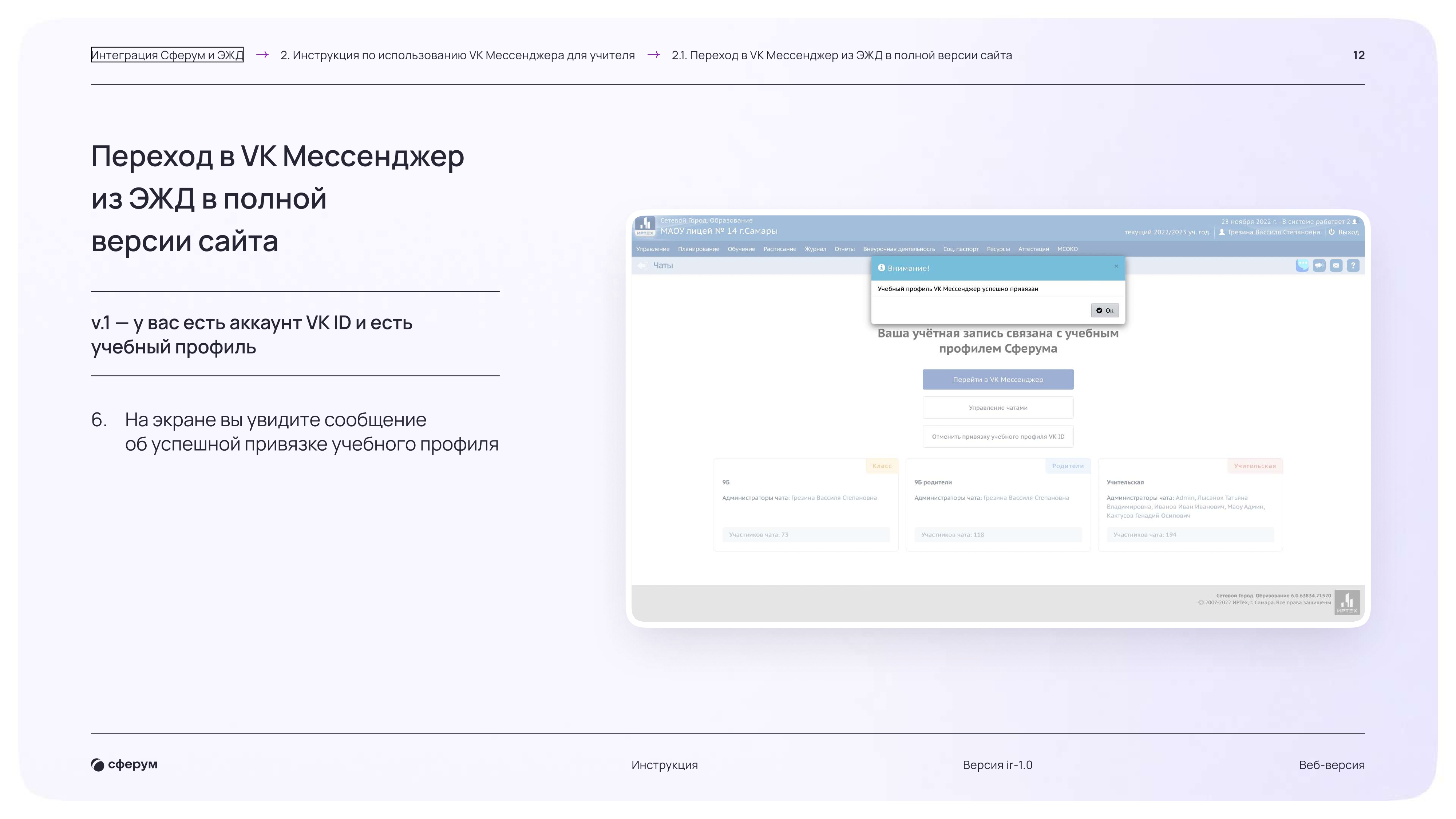Click the Выход logout link
The height and width of the screenshot is (819, 1456).
(x=1349, y=232)
